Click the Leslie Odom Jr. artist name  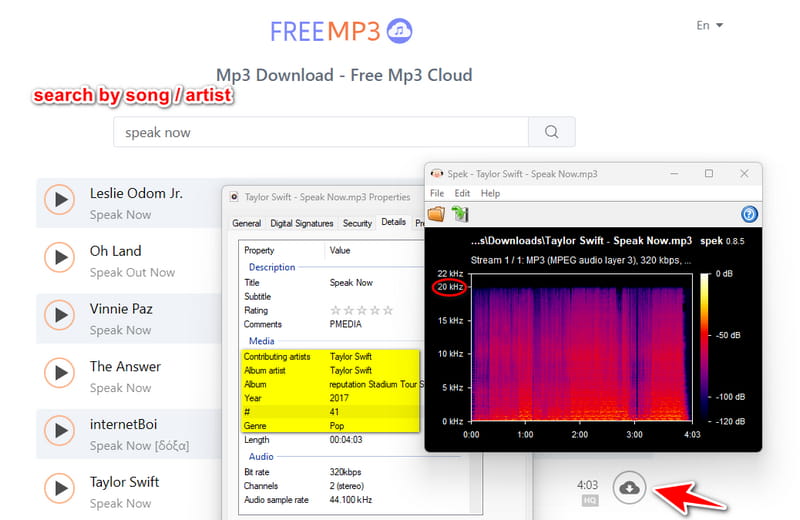136,193
